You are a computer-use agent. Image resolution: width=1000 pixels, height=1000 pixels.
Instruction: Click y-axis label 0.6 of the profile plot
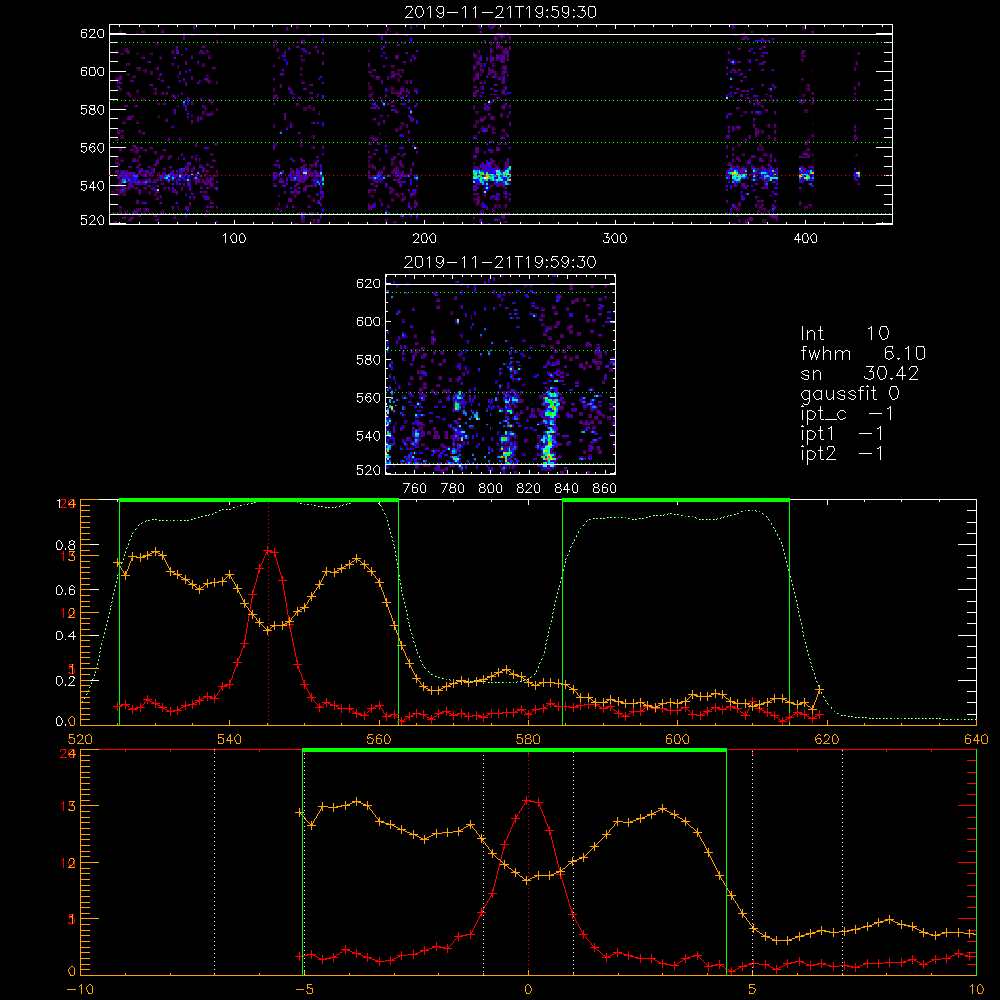(66, 591)
